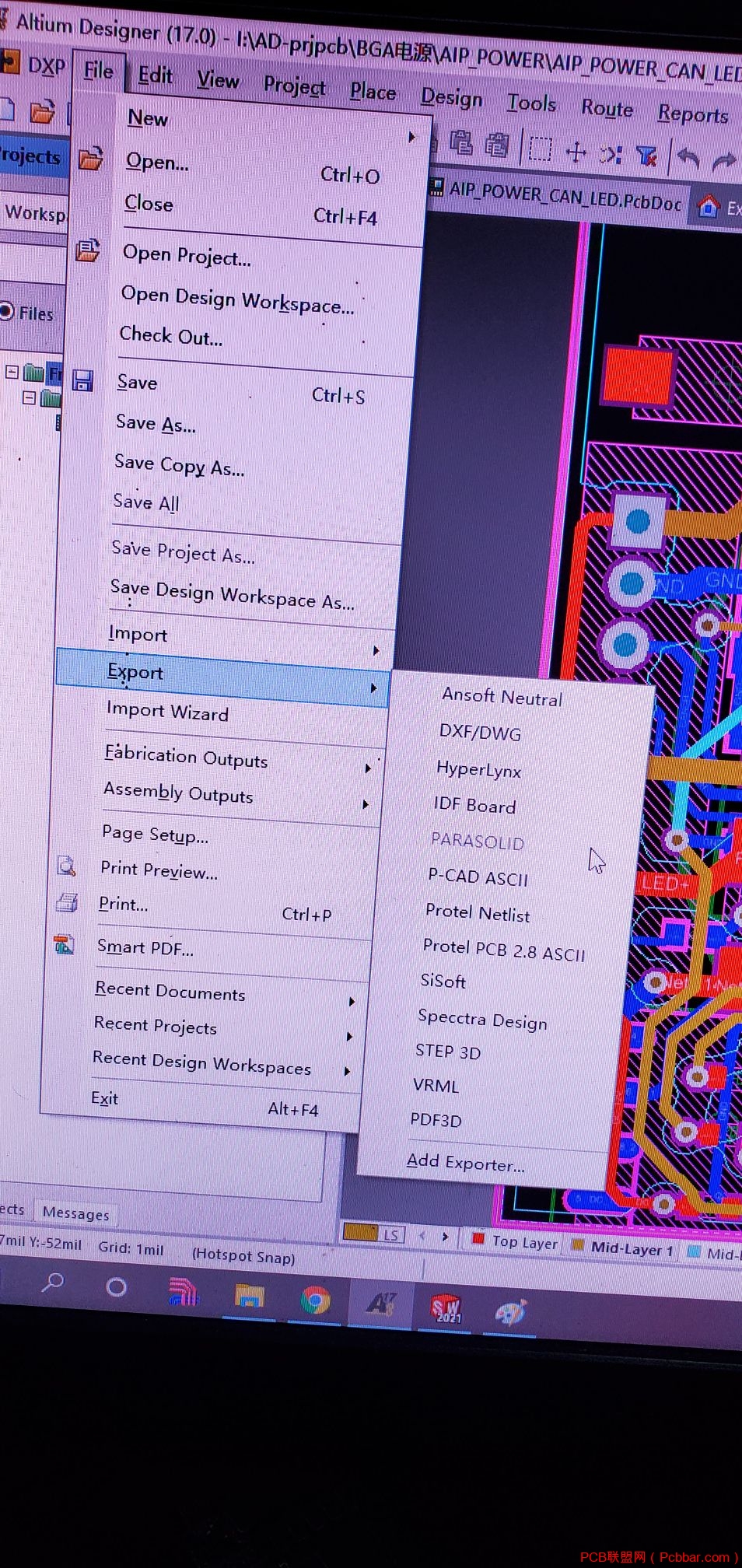Open the Place menu
The image size is (742, 1568).
coord(373,92)
